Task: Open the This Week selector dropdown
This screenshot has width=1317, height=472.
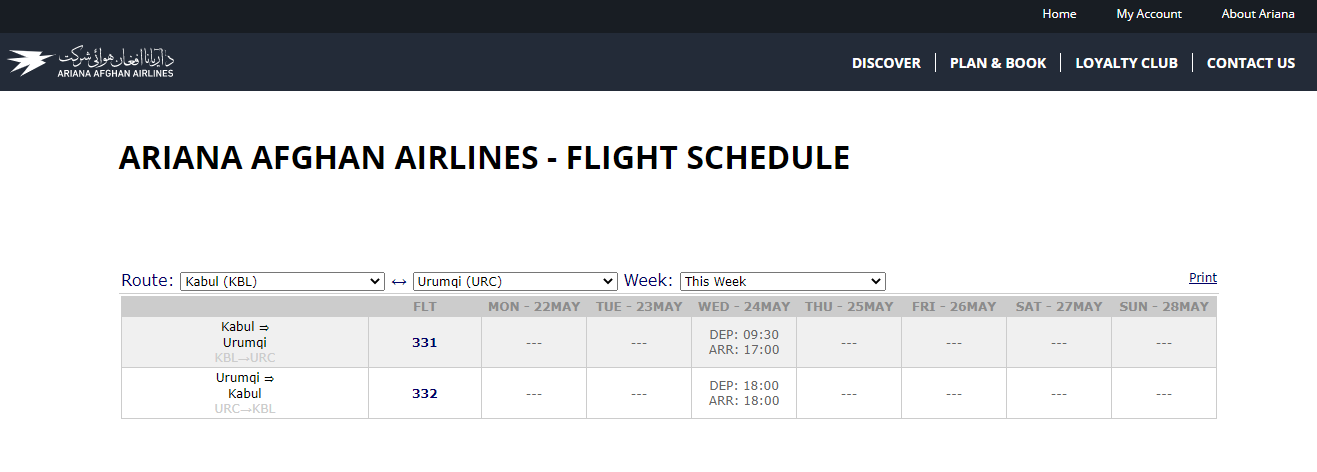Action: [782, 282]
